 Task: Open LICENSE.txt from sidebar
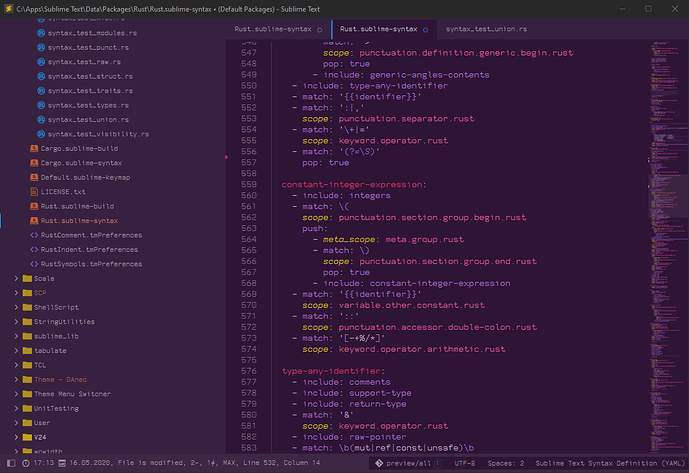(x=63, y=192)
